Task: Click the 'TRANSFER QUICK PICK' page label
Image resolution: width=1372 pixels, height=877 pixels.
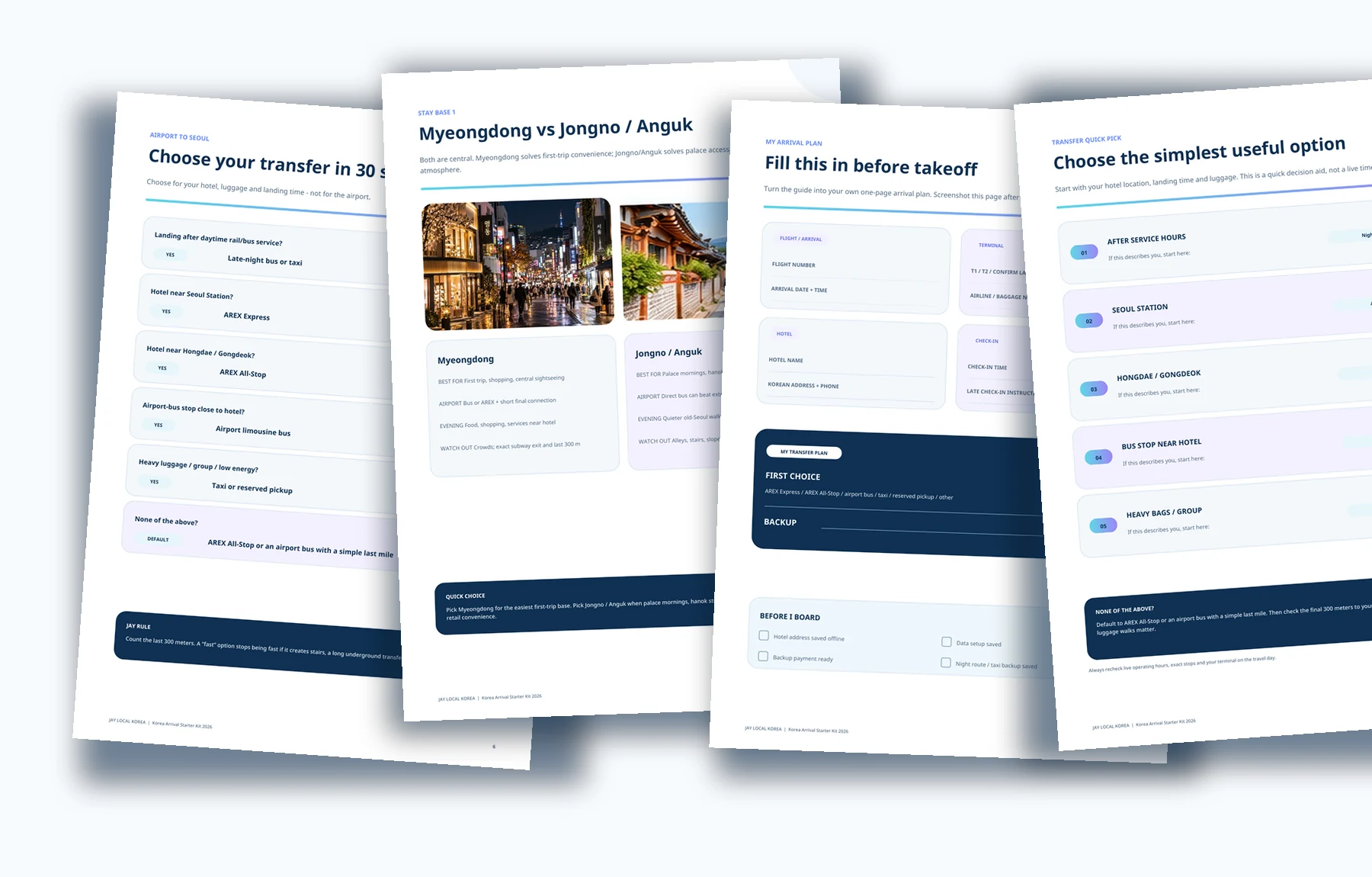Action: point(1086,140)
